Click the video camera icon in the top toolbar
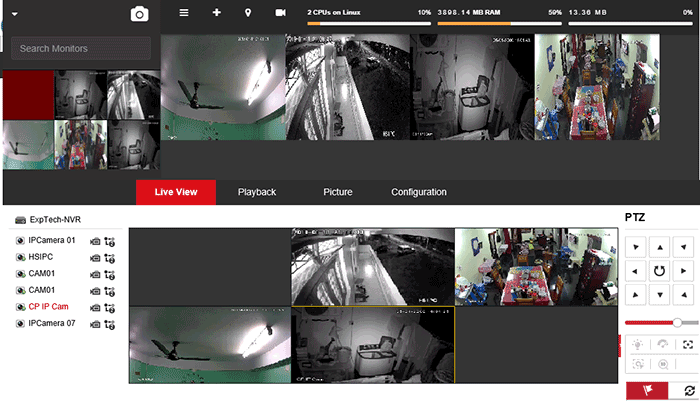The width and height of the screenshot is (700, 401). point(280,13)
